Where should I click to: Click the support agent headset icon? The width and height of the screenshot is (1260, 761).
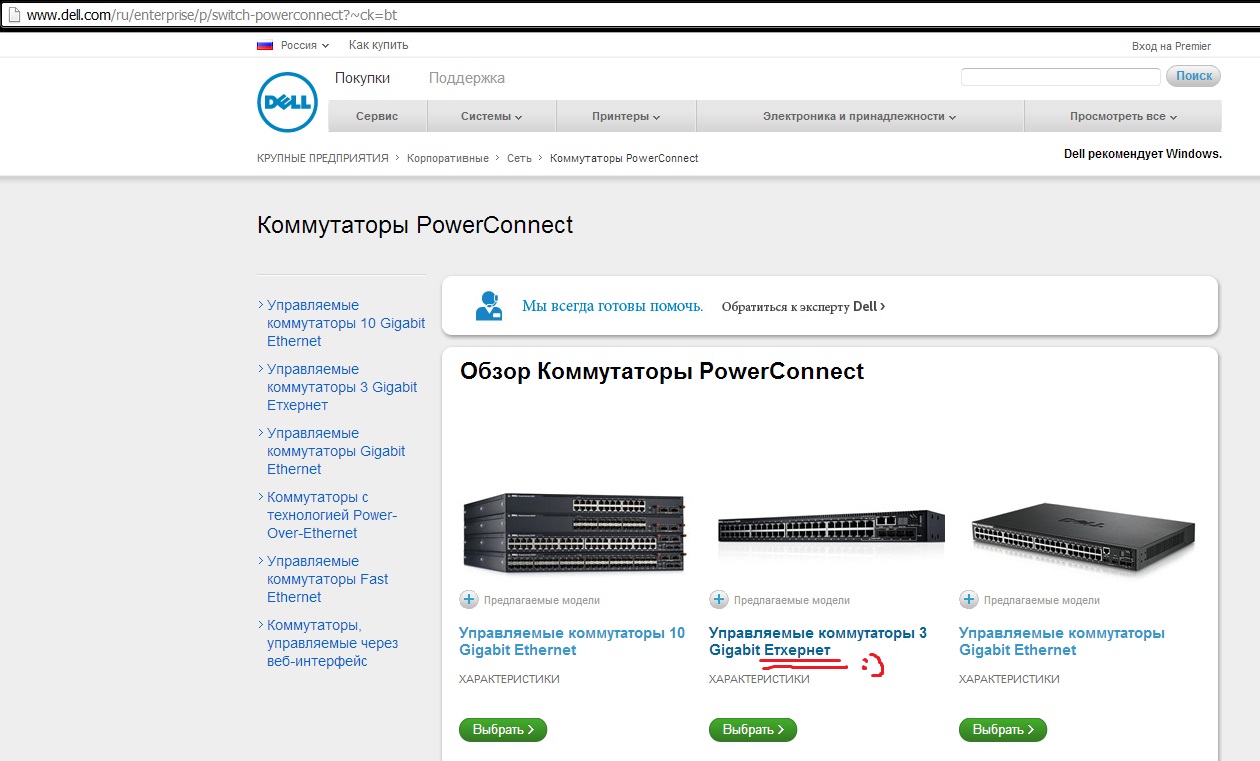coord(489,305)
